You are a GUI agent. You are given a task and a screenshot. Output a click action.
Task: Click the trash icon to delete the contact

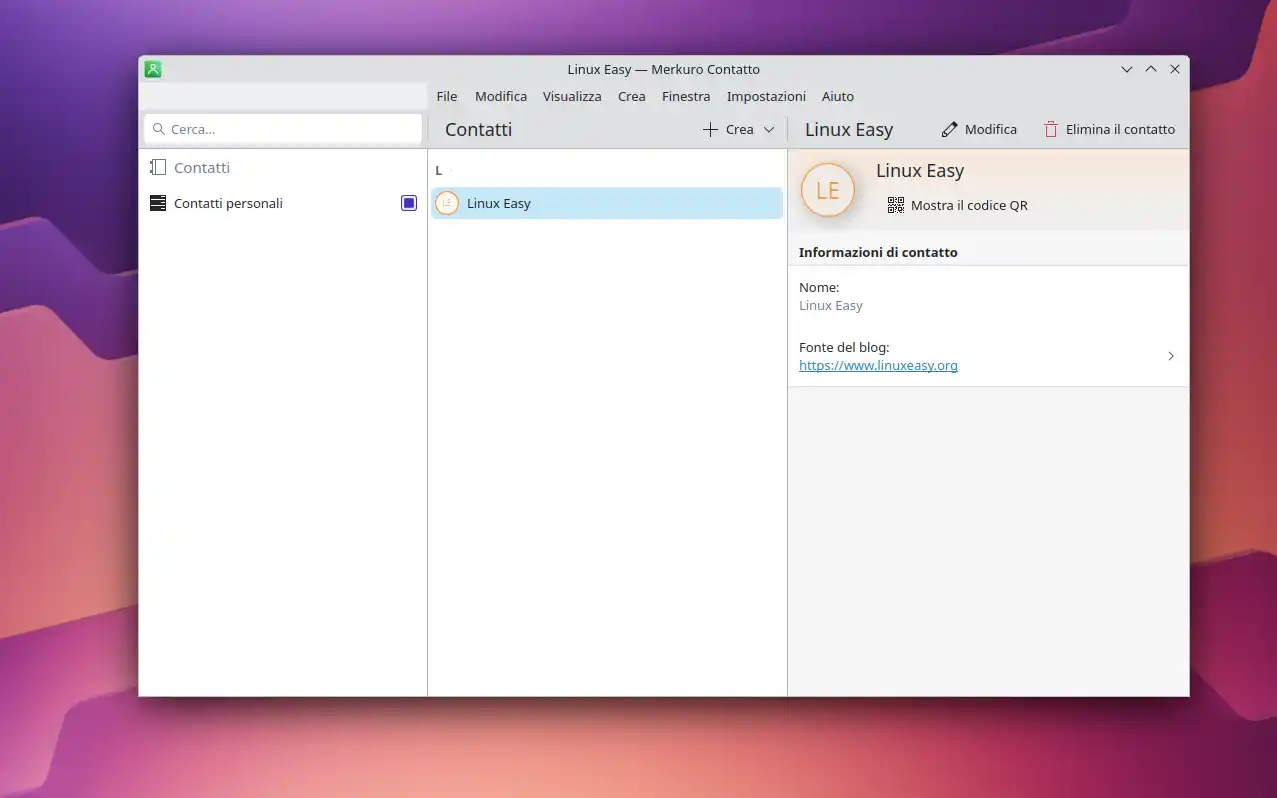1050,129
